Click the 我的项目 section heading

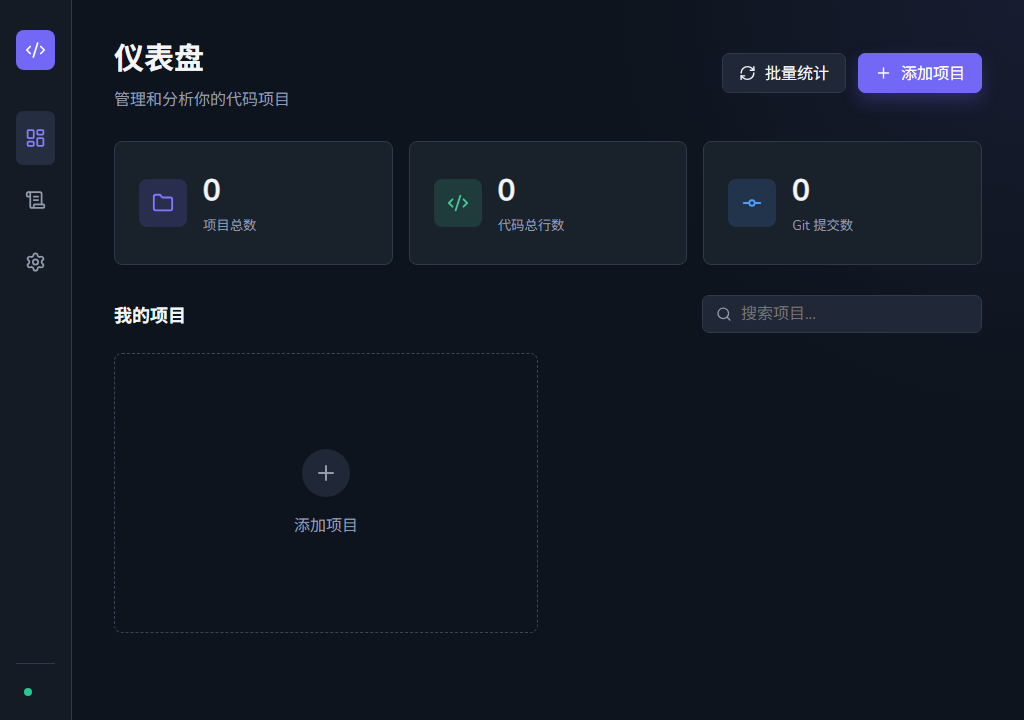click(x=150, y=316)
